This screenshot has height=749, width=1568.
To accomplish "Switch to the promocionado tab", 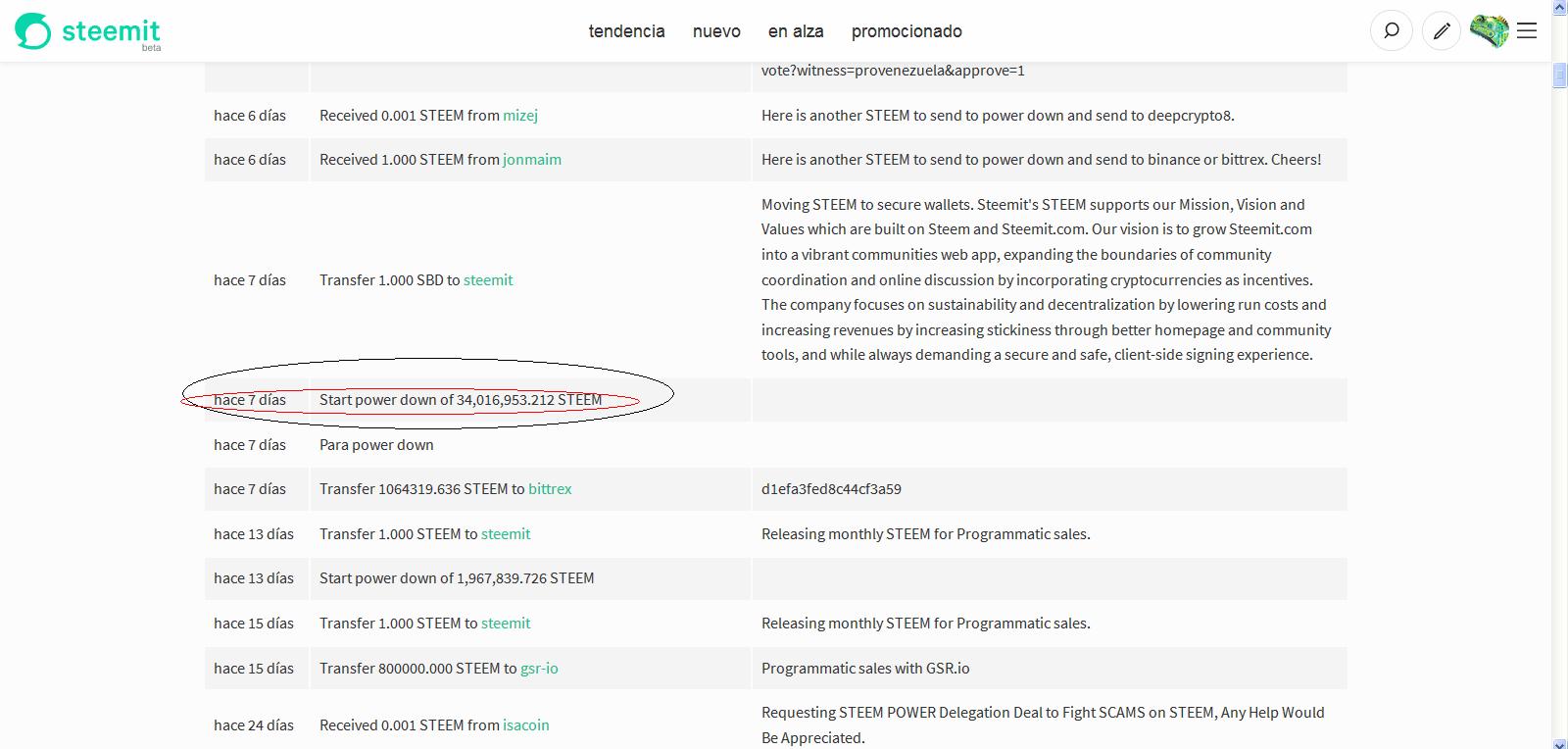I will click(906, 31).
